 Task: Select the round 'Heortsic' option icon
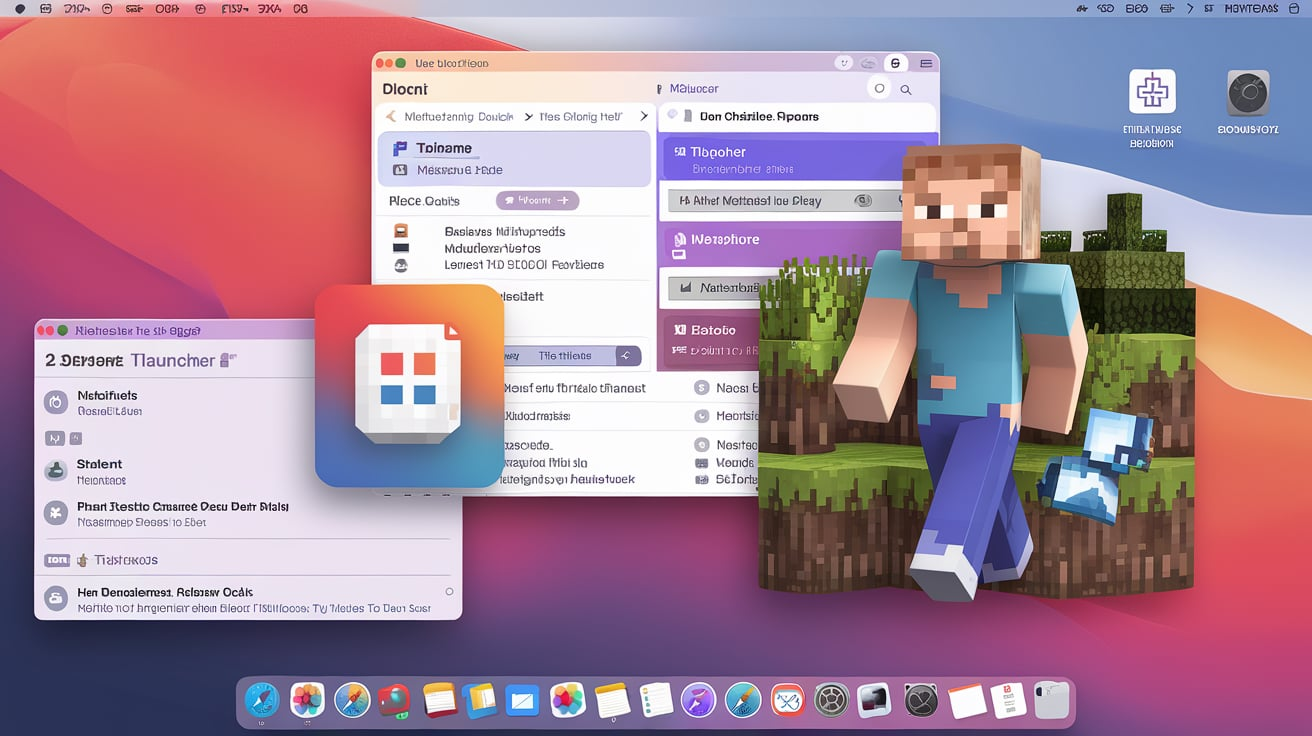(701, 416)
